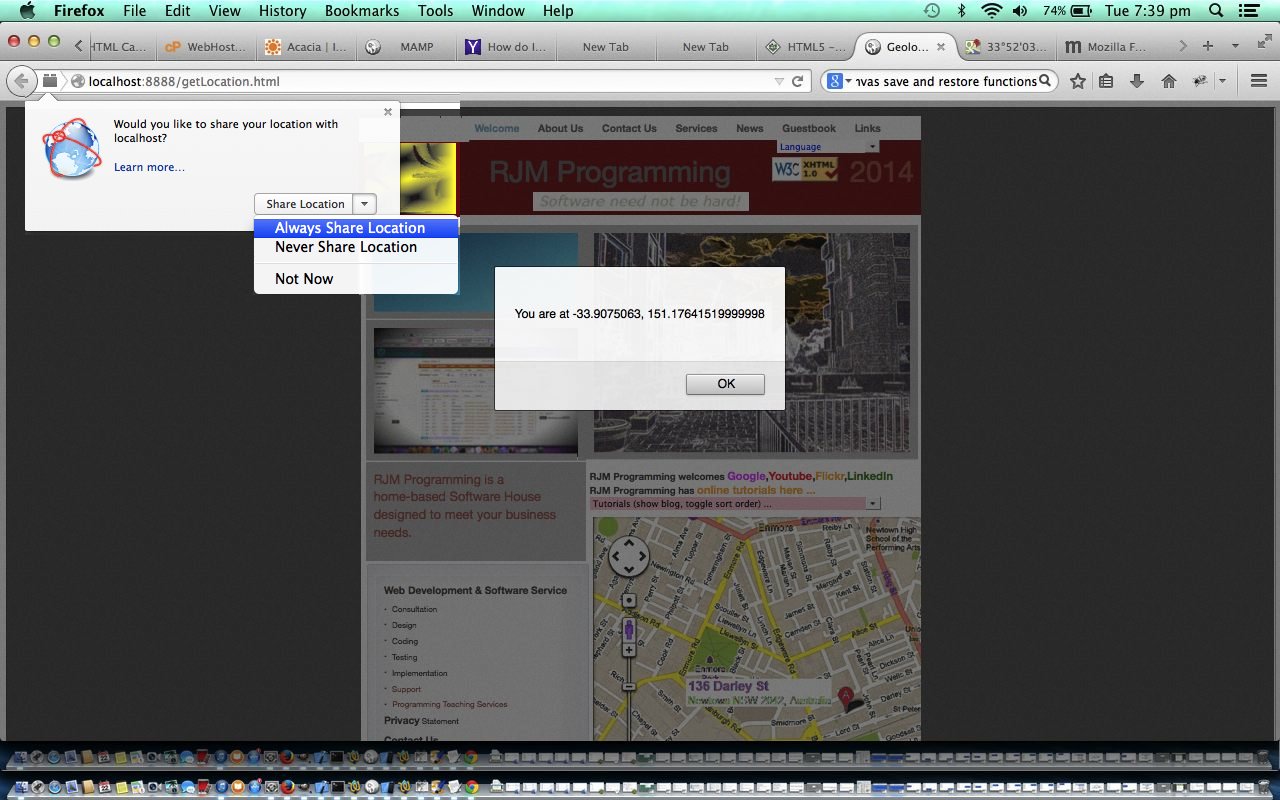Switch to the Mozilla F... tab

coord(1105,46)
